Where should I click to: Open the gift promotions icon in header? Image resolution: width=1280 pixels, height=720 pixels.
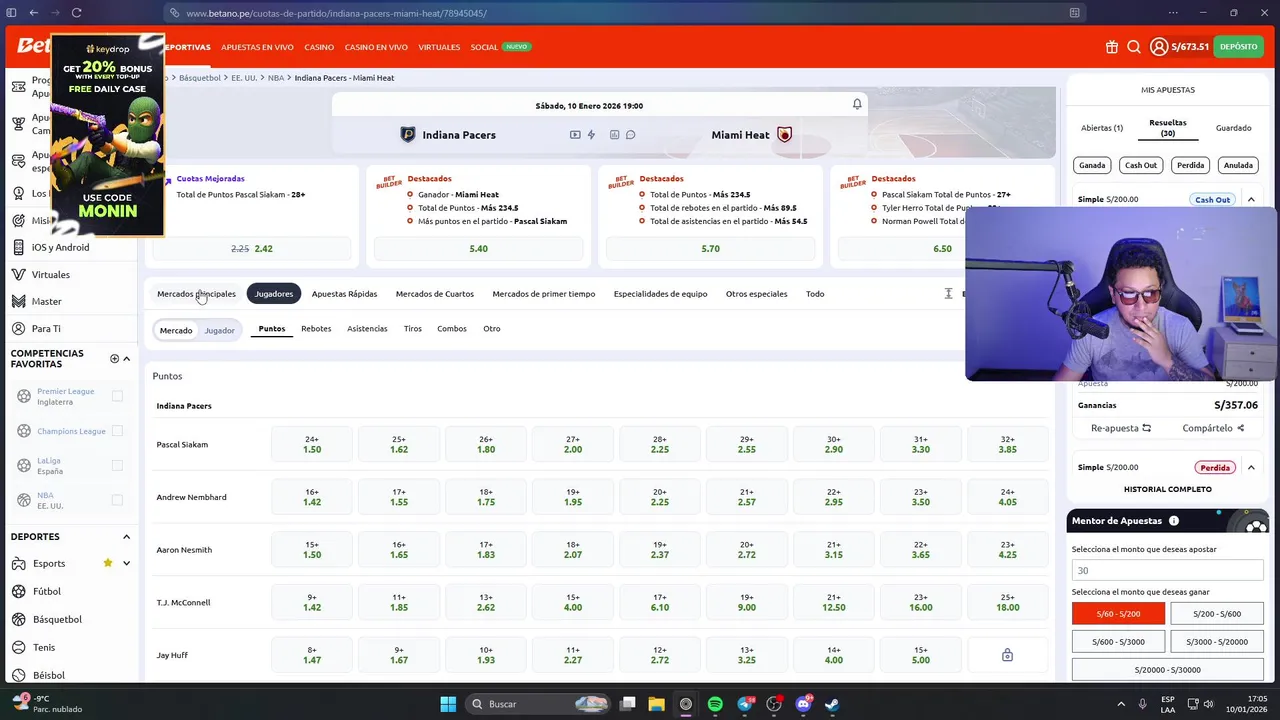click(1112, 47)
